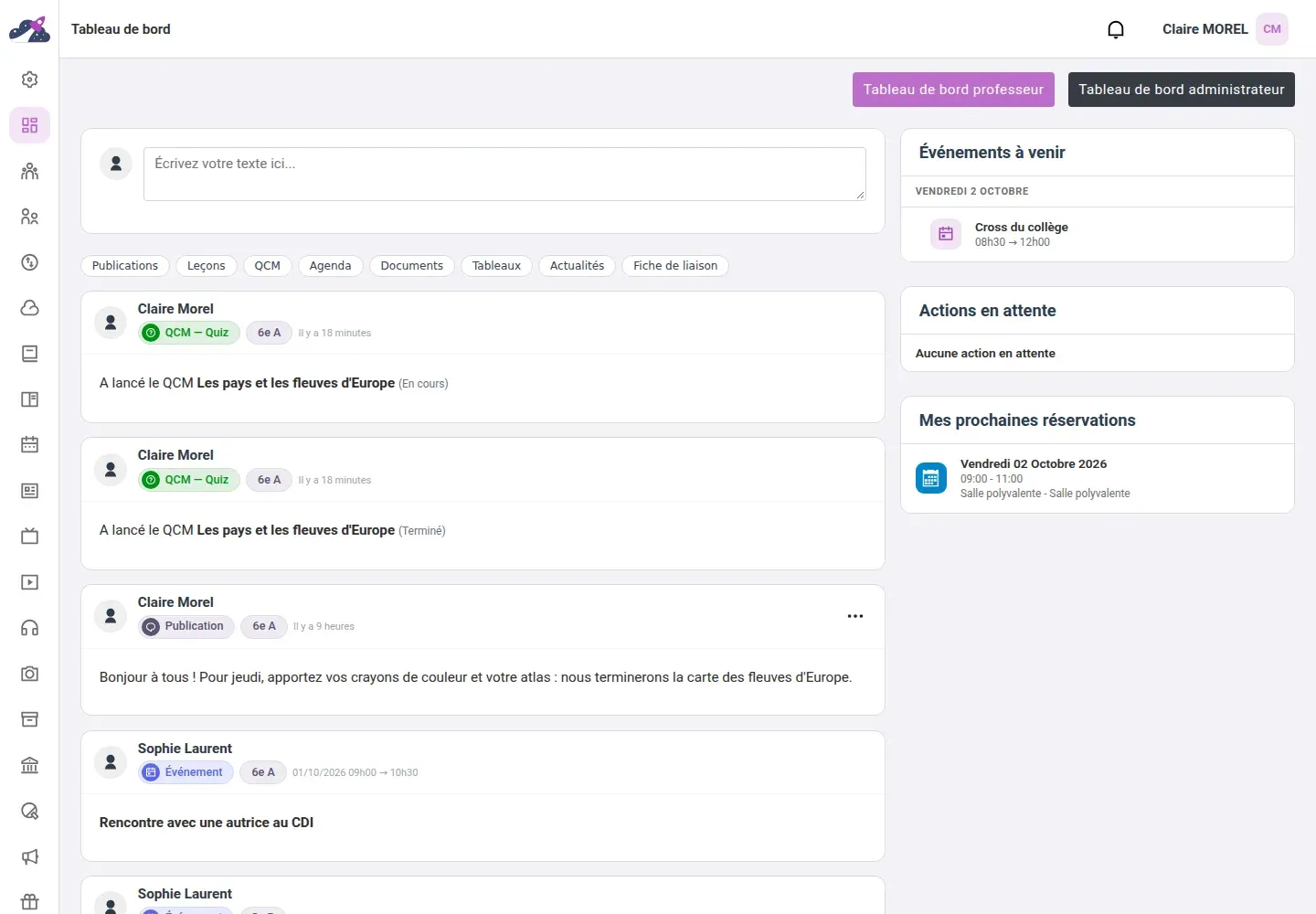Open the Cross du collège event

point(1098,234)
